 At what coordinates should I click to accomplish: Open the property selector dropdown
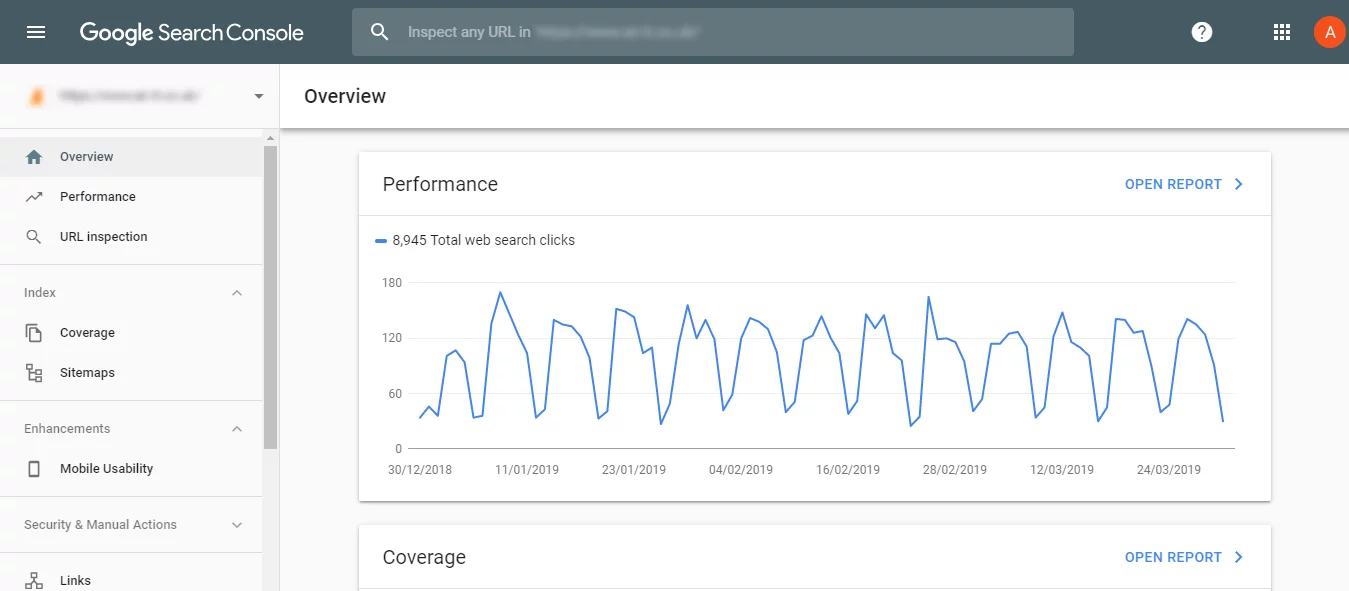coord(257,96)
